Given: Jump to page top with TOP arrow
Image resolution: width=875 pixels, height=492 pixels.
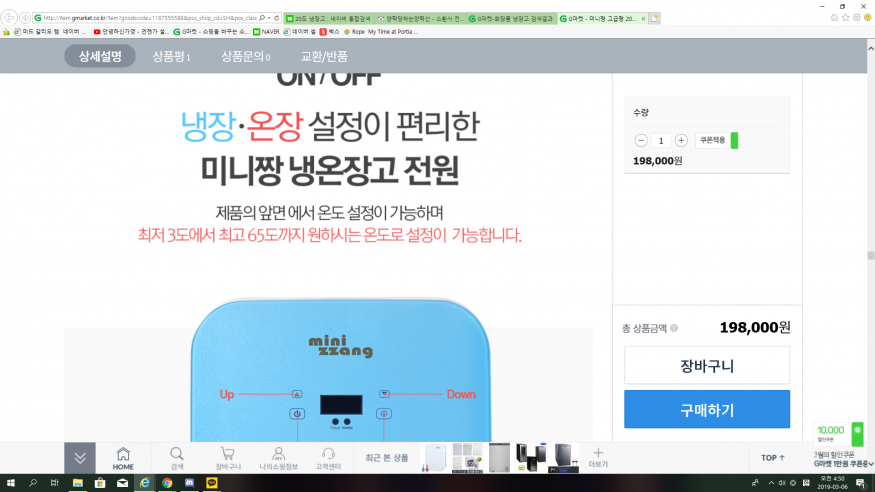Looking at the screenshot, I should pyautogui.click(x=773, y=457).
